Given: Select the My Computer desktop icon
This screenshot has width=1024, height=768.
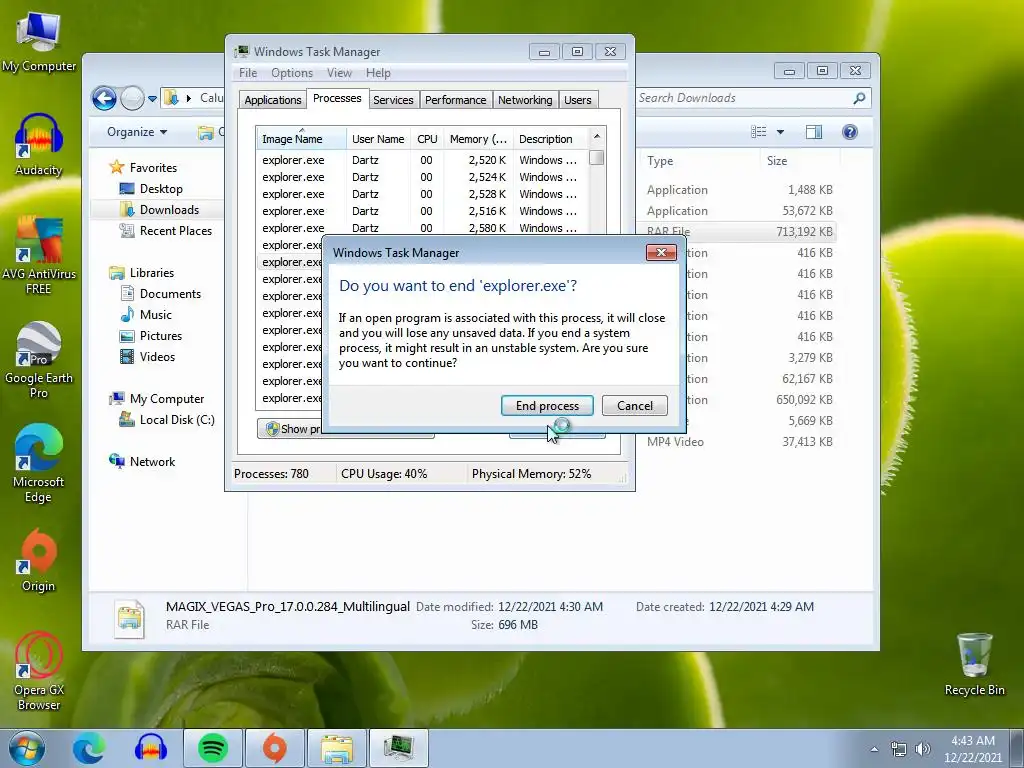Looking at the screenshot, I should (x=39, y=42).
